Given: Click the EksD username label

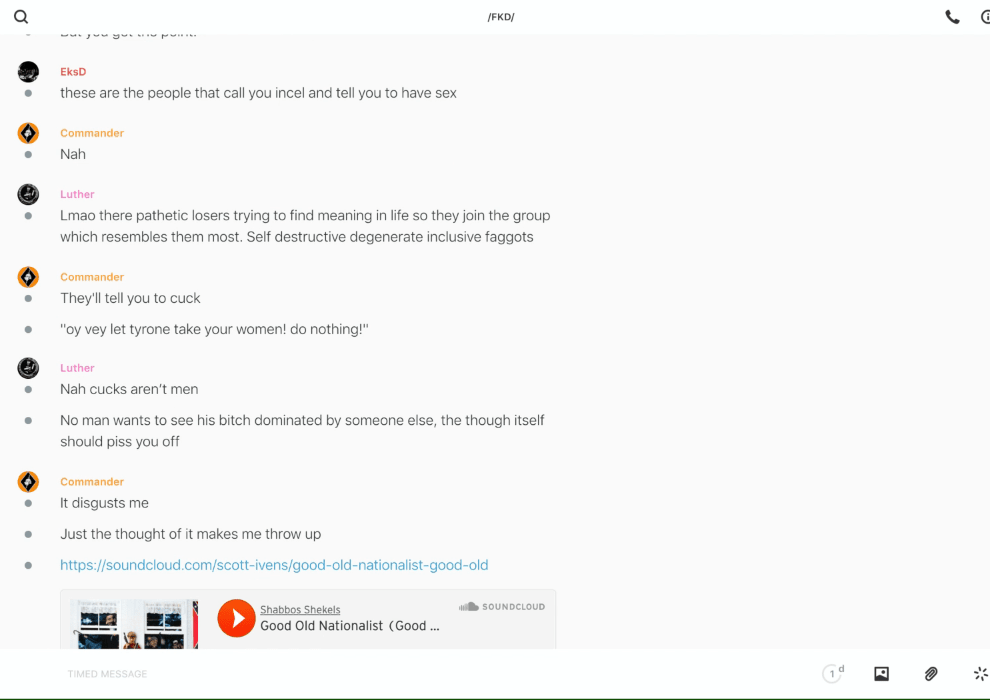Looking at the screenshot, I should [x=73, y=72].
